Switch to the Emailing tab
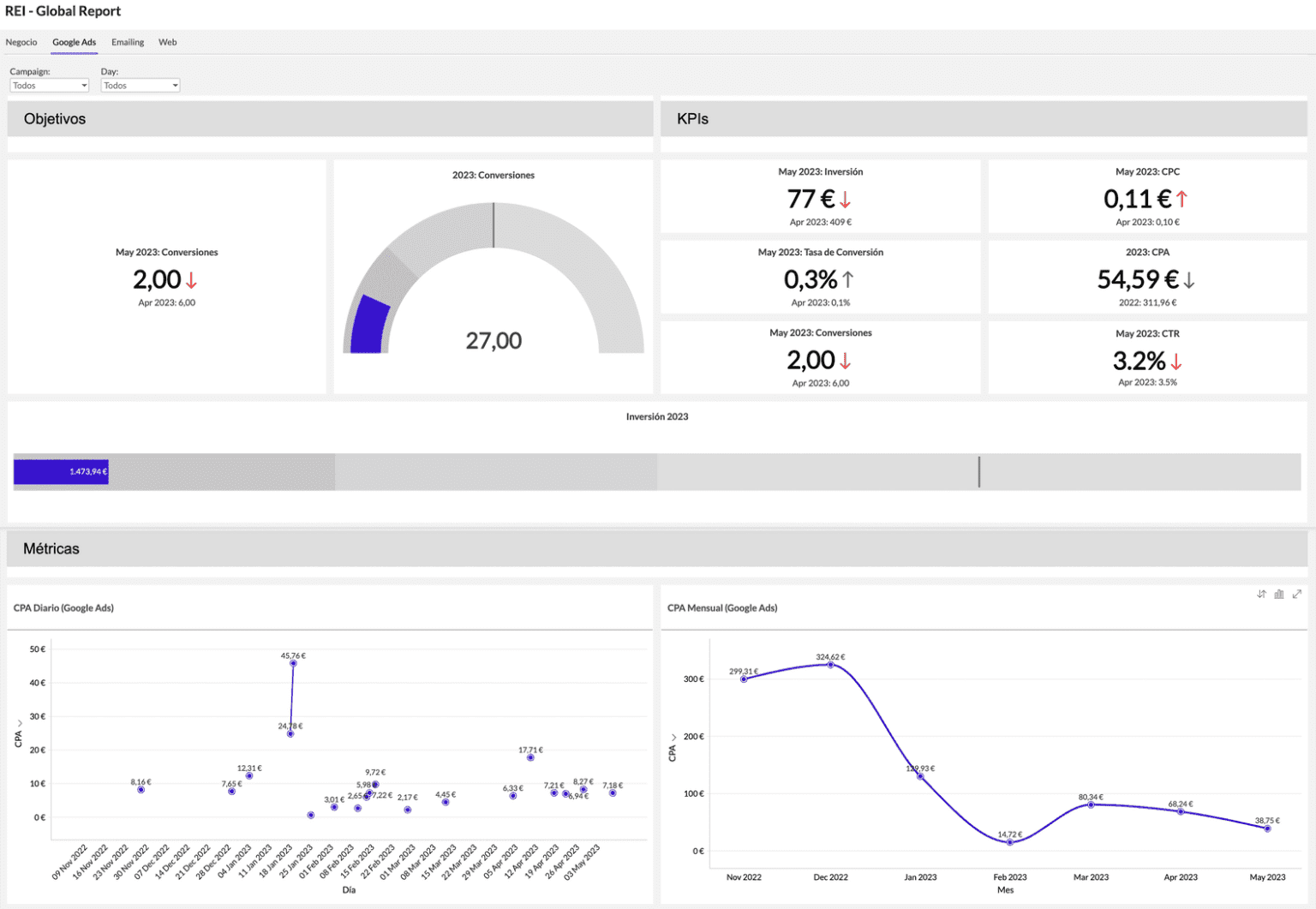Image resolution: width=1316 pixels, height=909 pixels. [x=128, y=41]
